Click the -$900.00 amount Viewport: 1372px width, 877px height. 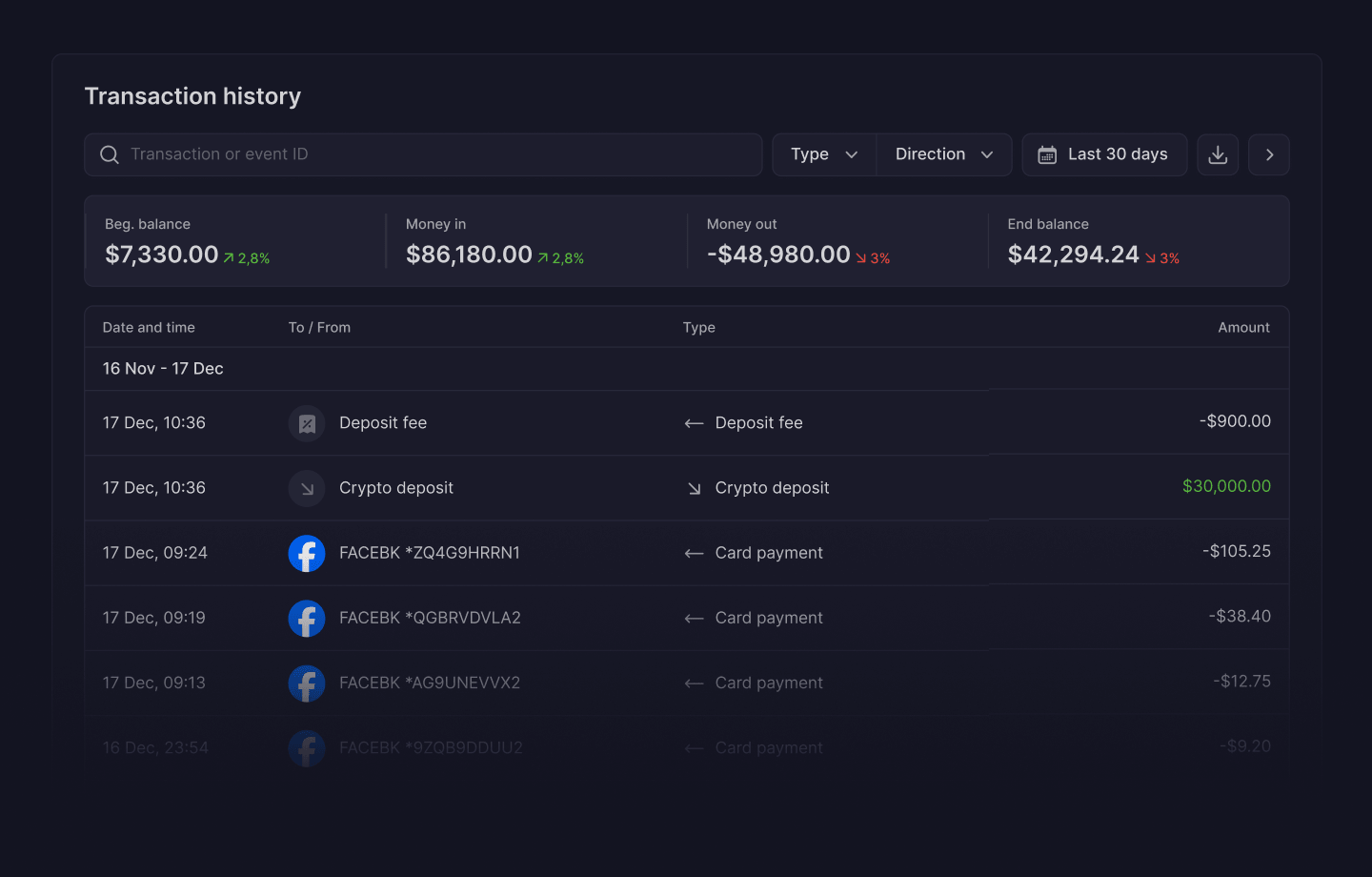[1235, 421]
